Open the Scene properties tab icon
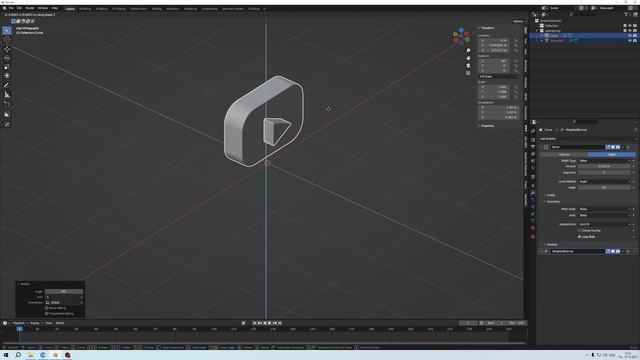 click(x=533, y=161)
